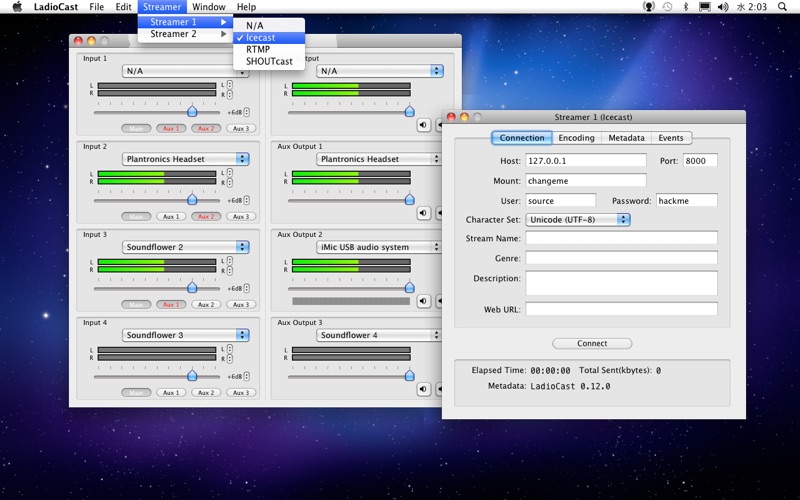
Task: Click the speaker icon in Aux Output 2
Action: click(x=423, y=301)
